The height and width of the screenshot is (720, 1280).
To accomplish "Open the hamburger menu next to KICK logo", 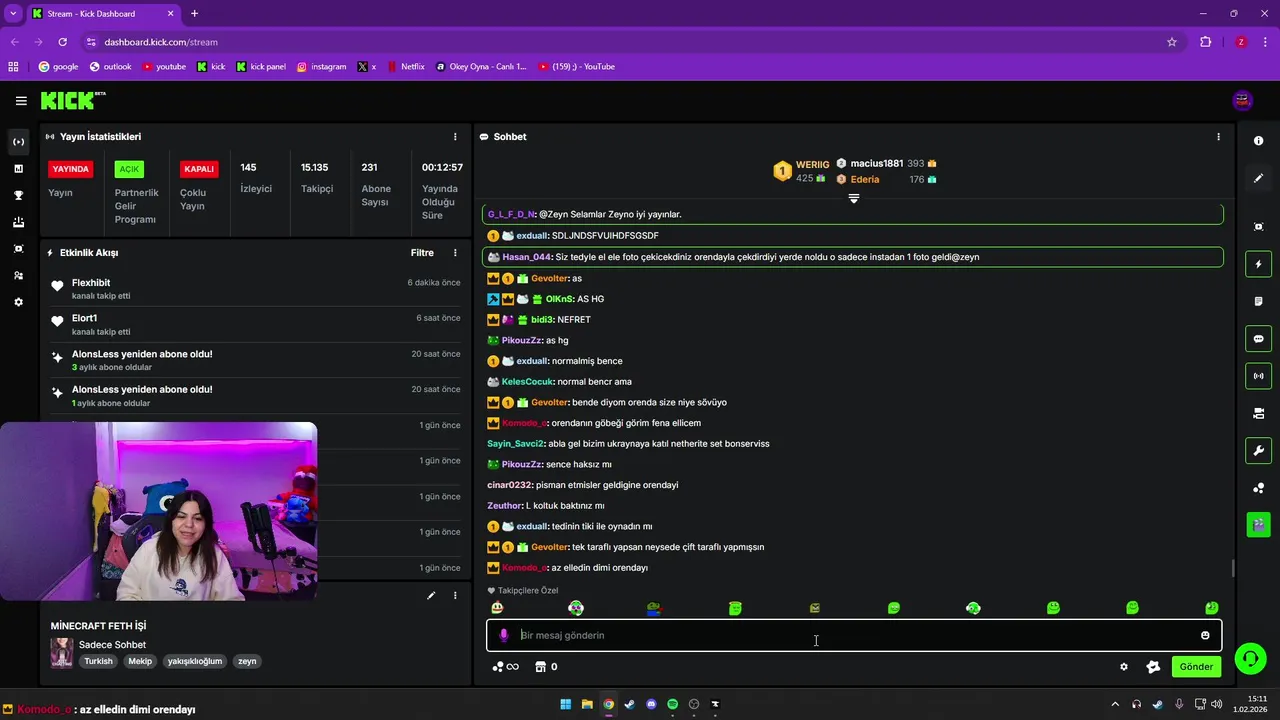I will click(21, 101).
